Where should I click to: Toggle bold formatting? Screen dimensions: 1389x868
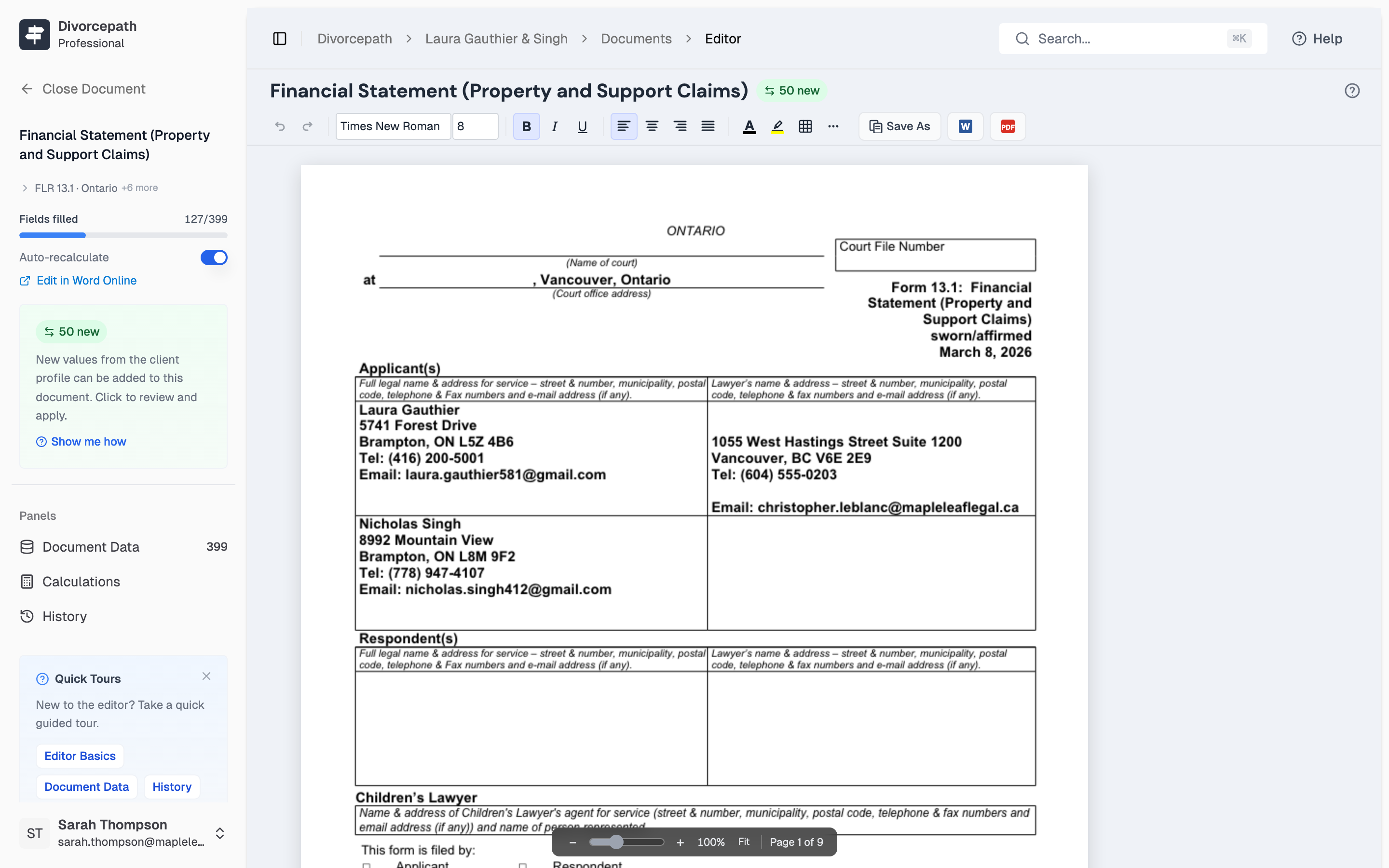click(x=526, y=126)
